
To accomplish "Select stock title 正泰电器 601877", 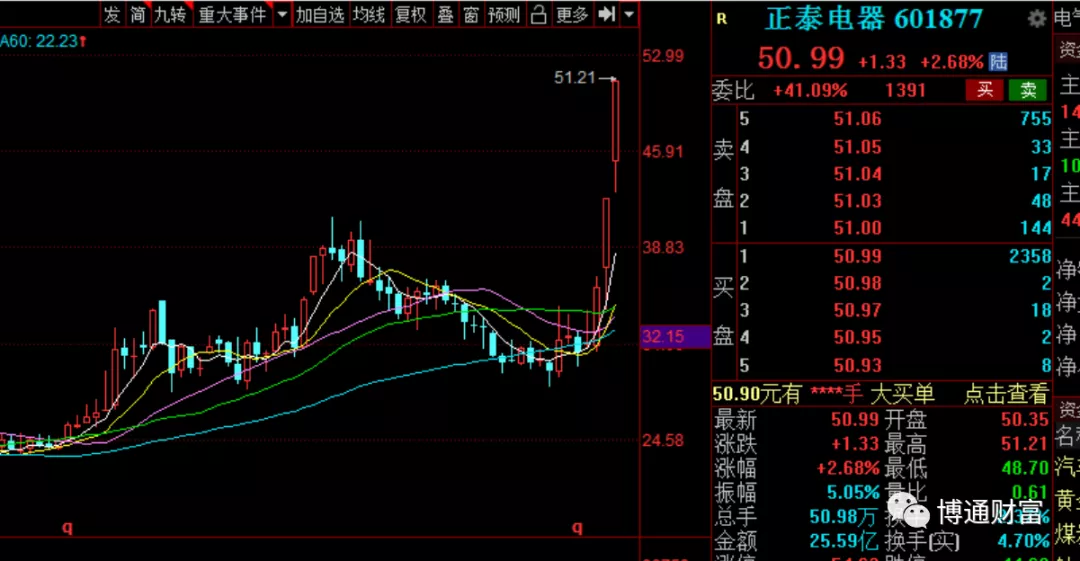I will click(x=874, y=19).
